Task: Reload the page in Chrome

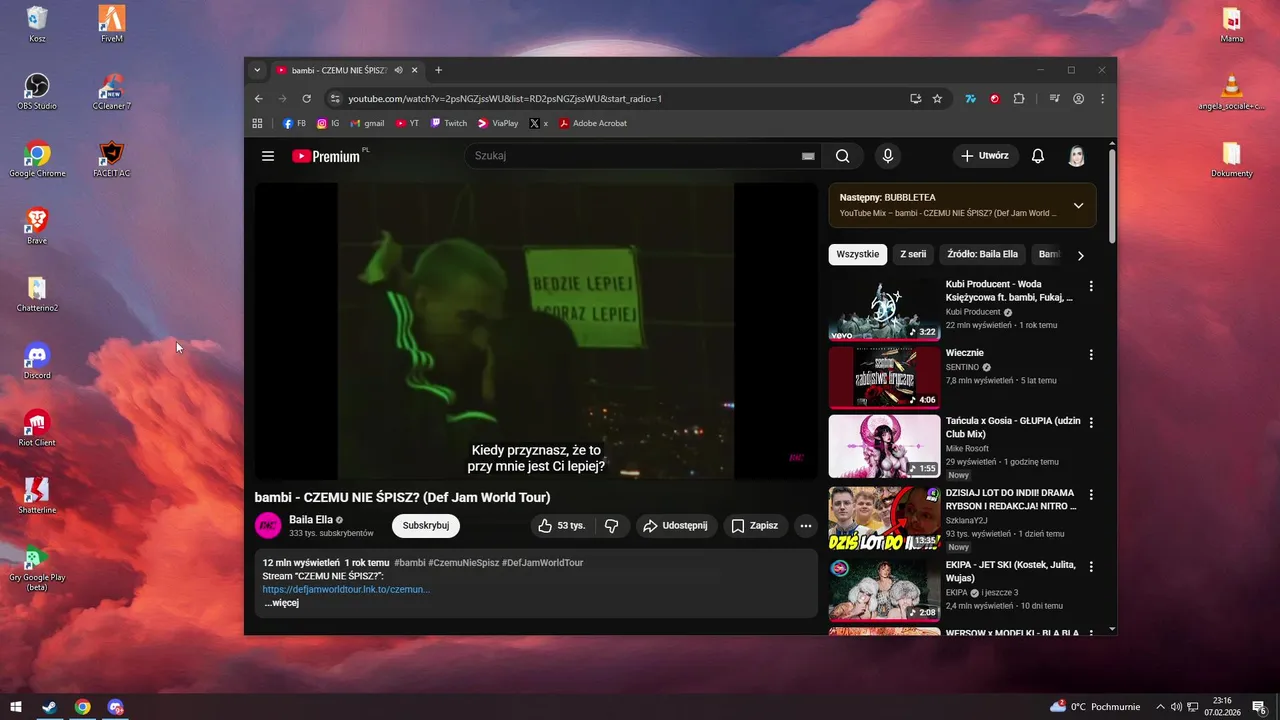Action: click(307, 99)
